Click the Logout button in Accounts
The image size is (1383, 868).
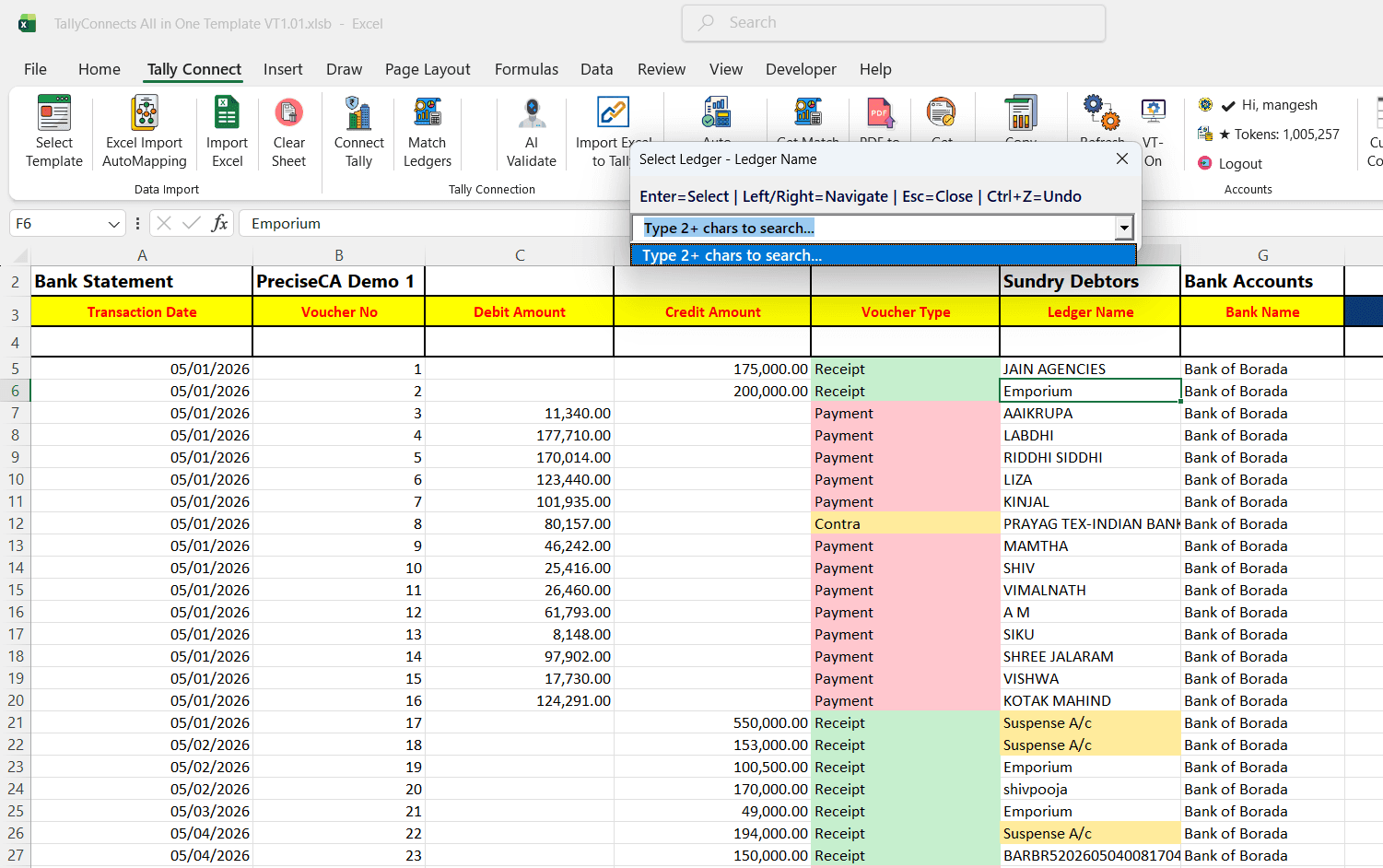(1230, 163)
